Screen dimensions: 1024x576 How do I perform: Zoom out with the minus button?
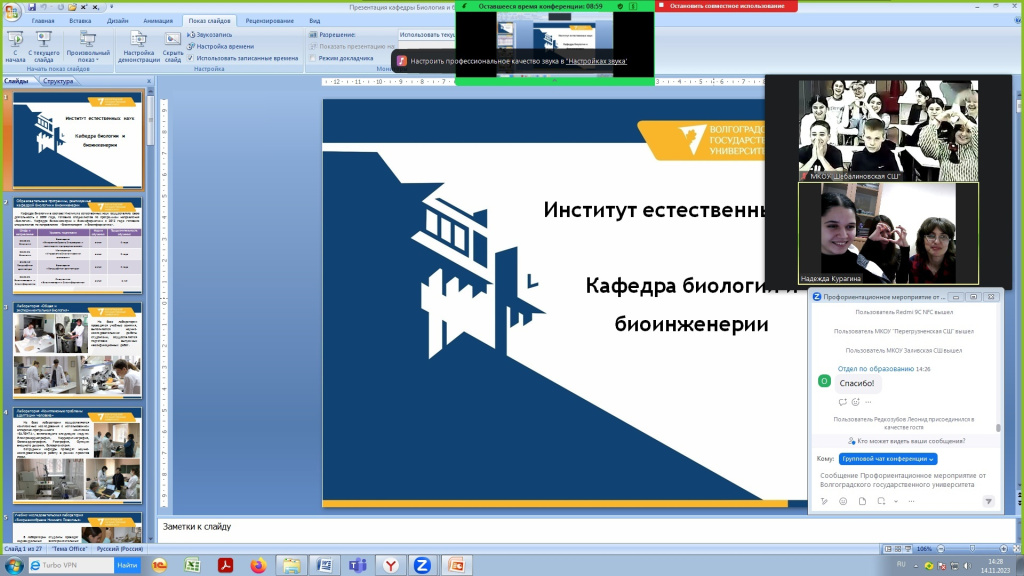coord(941,549)
